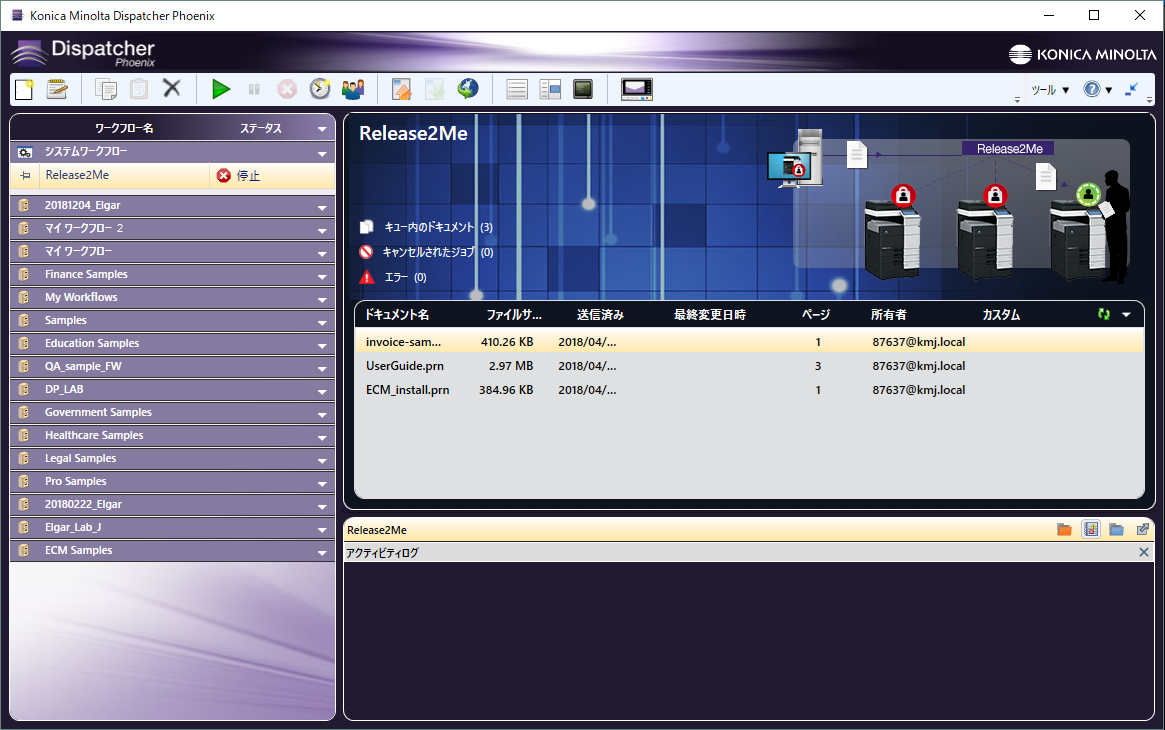Select the invoice-sam... document row
Image resolution: width=1165 pixels, height=730 pixels.
749,342
